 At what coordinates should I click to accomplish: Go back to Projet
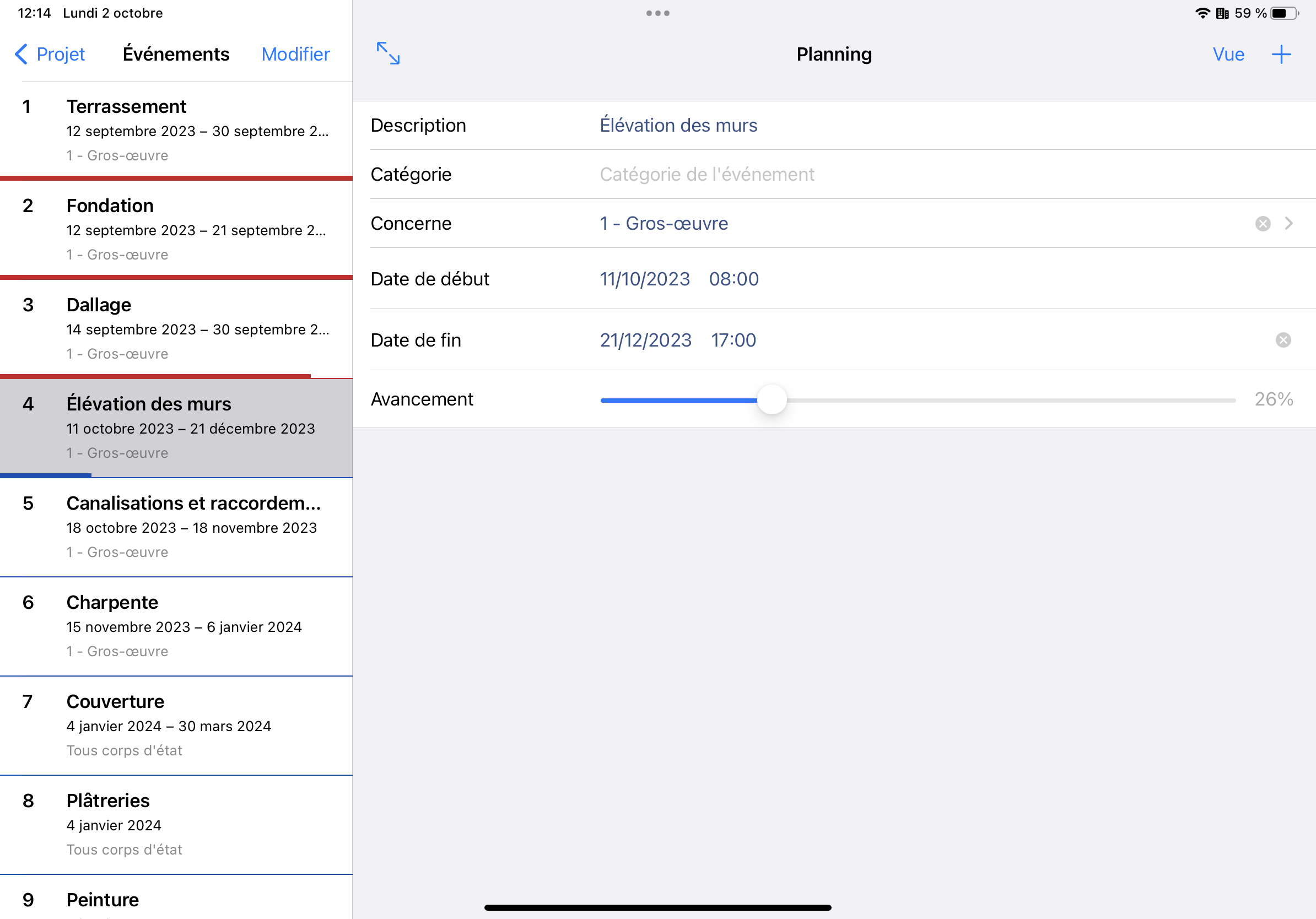(50, 55)
